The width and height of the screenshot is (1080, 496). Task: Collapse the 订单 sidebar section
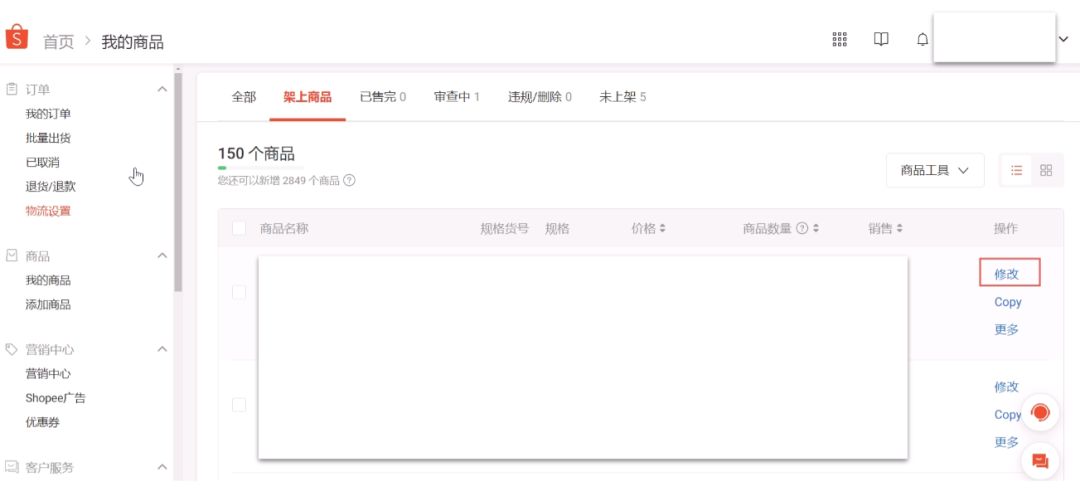[163, 90]
